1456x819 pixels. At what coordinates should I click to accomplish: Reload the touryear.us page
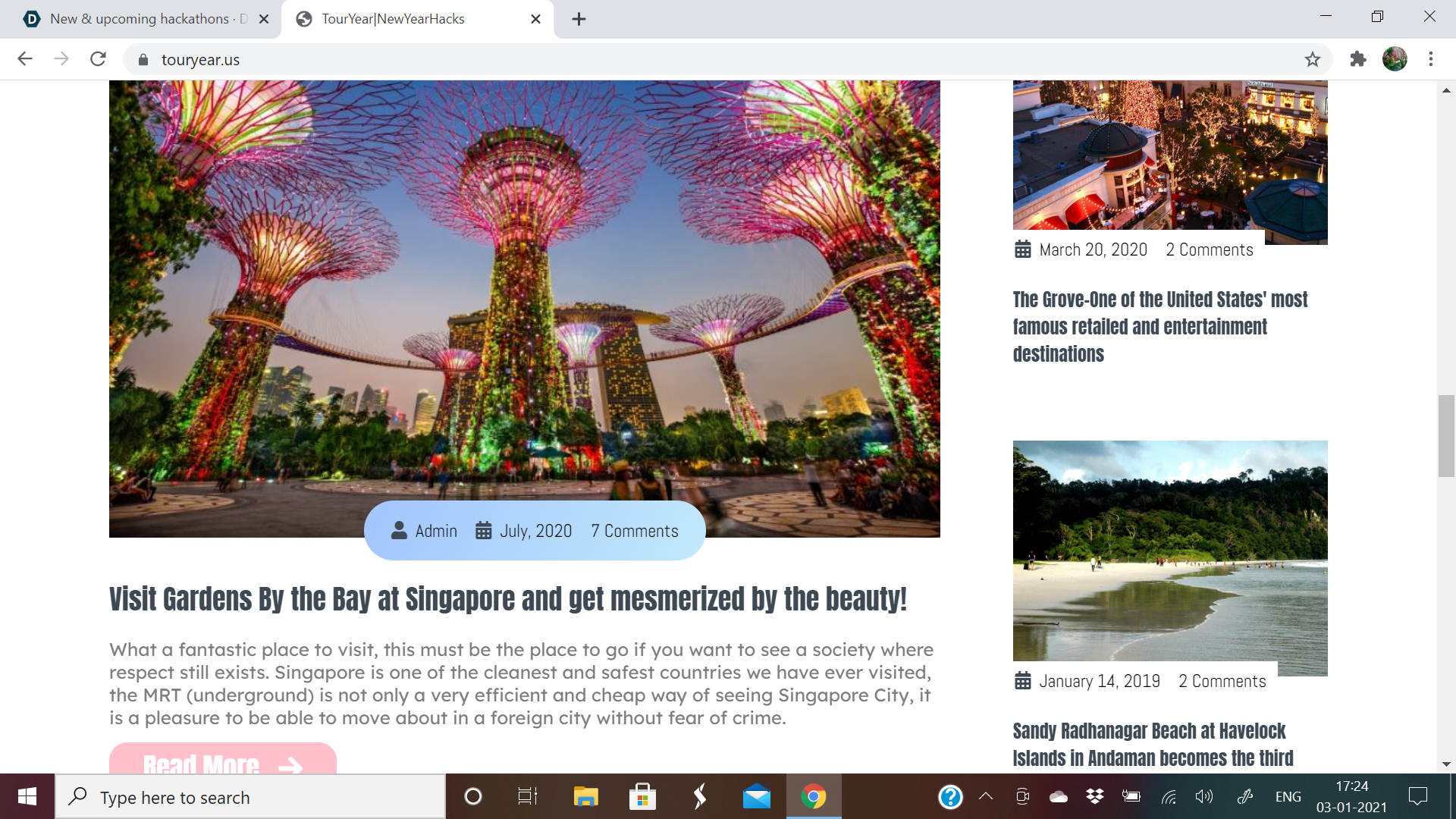click(98, 59)
